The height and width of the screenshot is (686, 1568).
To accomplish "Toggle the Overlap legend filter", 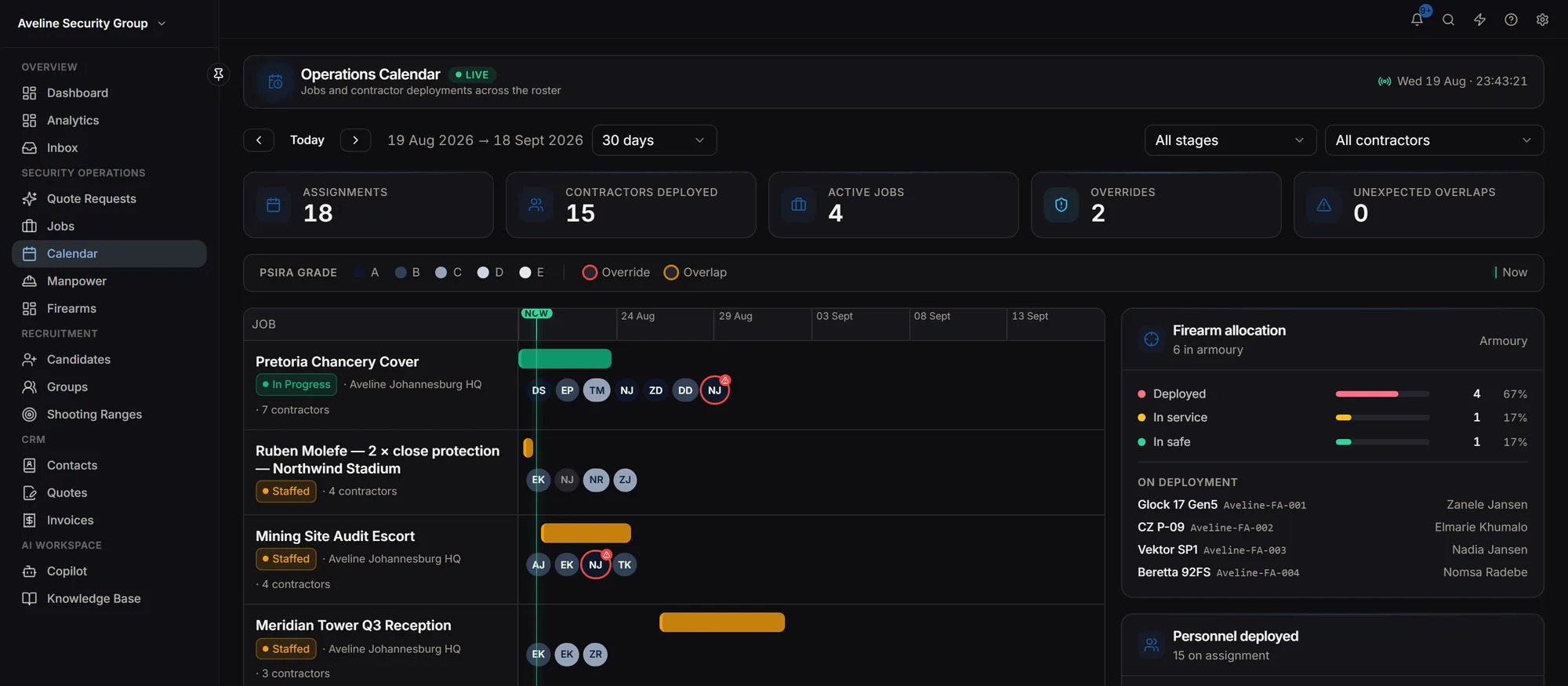I will click(695, 273).
